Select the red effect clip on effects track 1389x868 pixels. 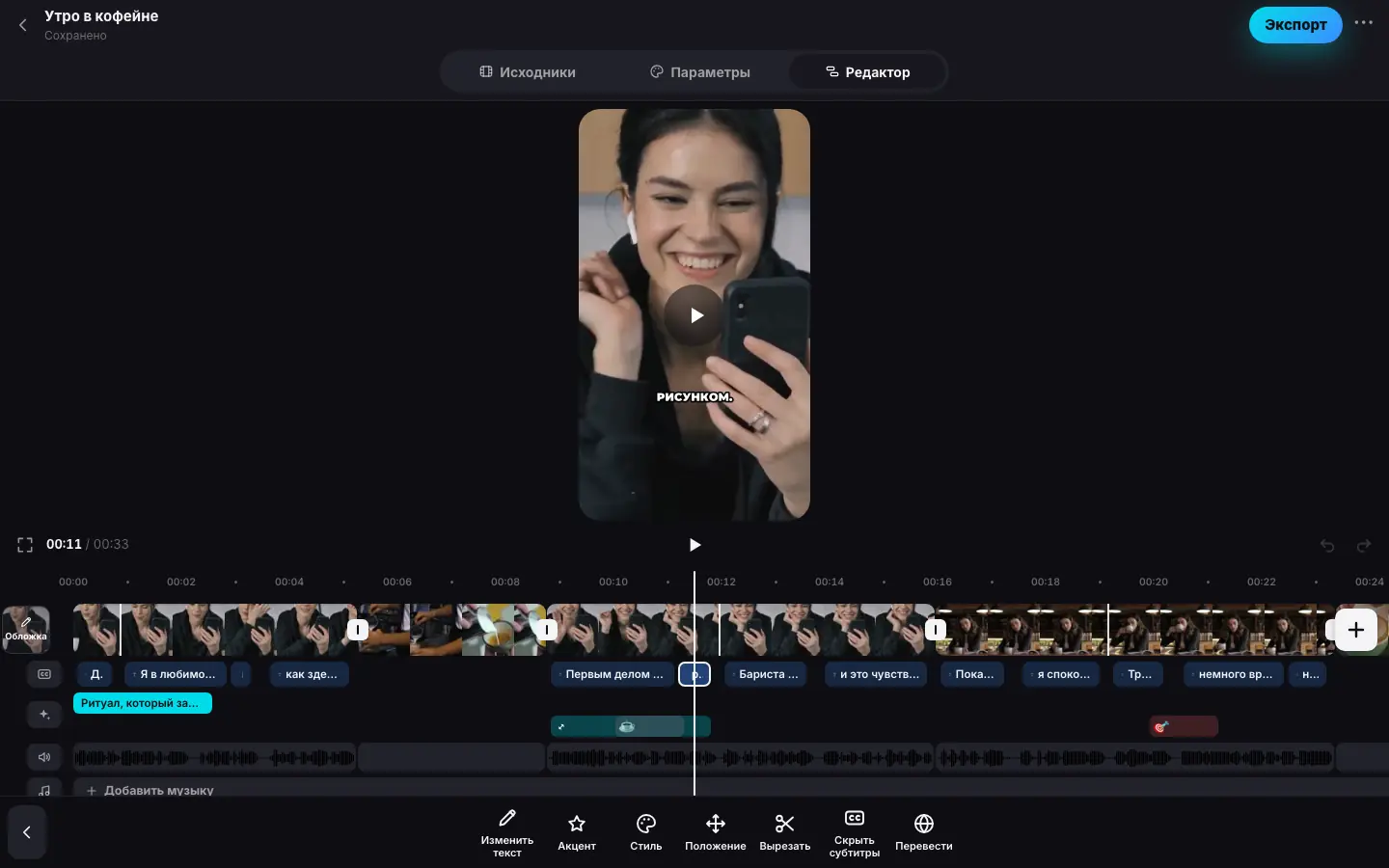tap(1185, 726)
